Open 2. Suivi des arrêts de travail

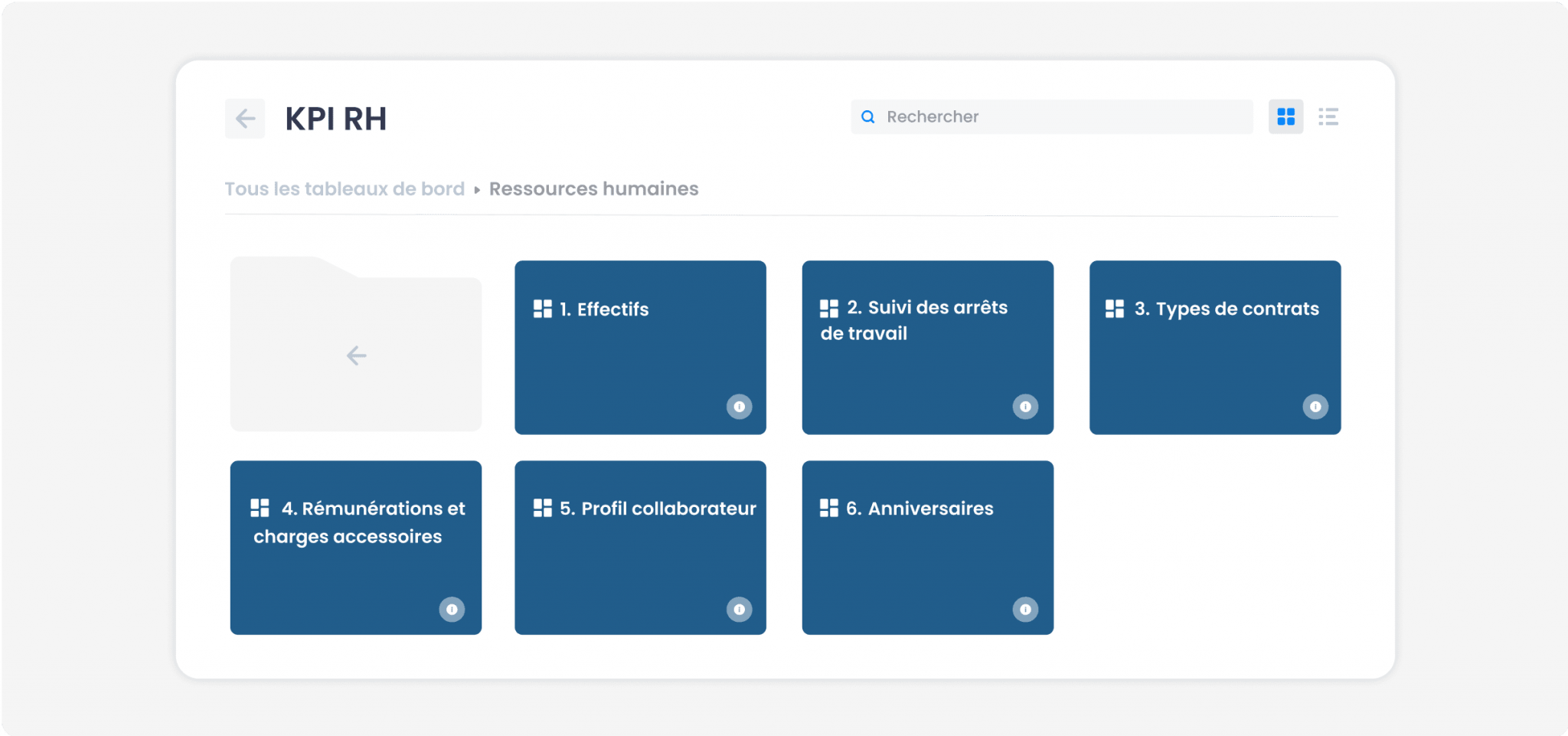(x=927, y=347)
